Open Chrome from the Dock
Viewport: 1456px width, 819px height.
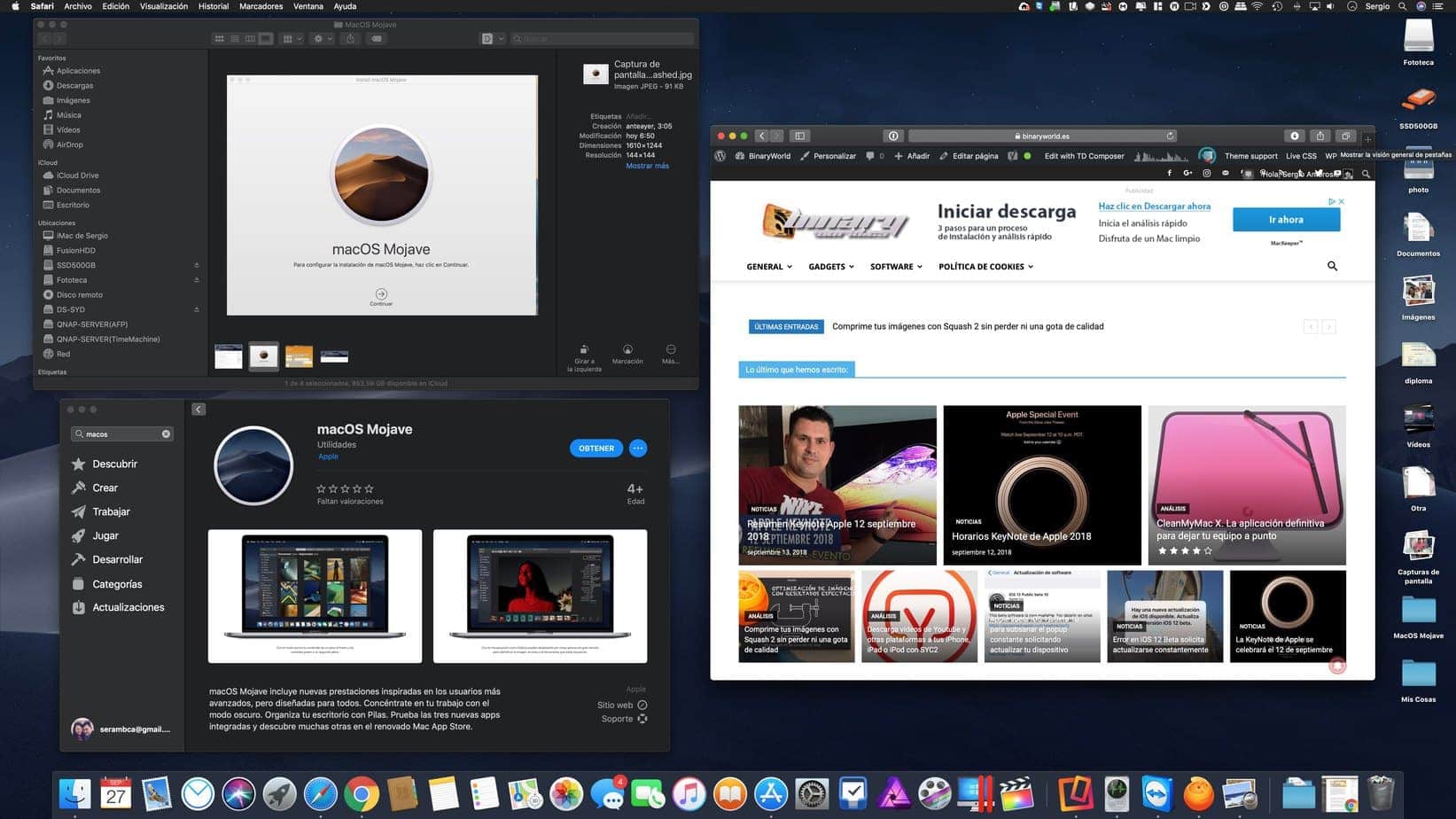coord(362,794)
